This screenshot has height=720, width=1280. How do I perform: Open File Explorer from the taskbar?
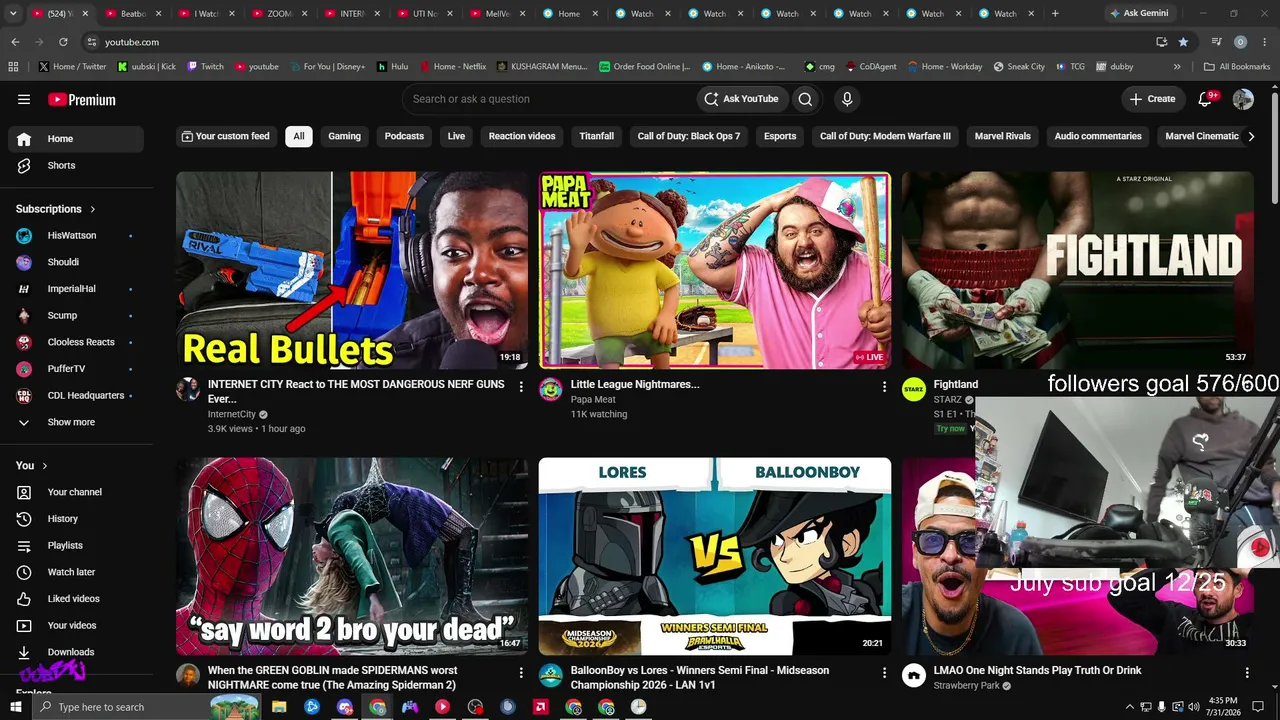279,707
